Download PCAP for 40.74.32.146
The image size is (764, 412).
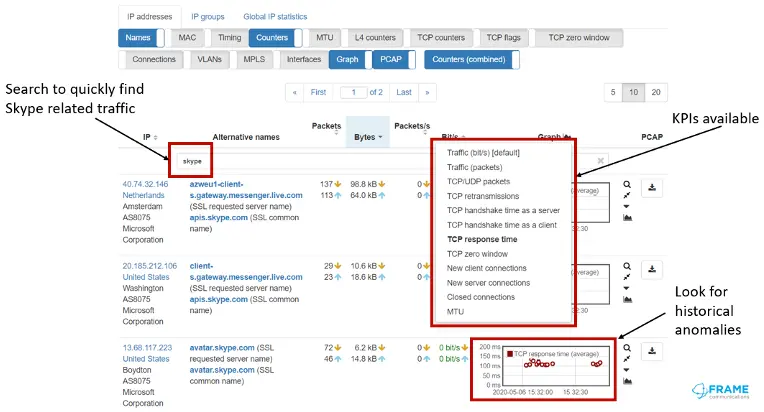pos(652,187)
